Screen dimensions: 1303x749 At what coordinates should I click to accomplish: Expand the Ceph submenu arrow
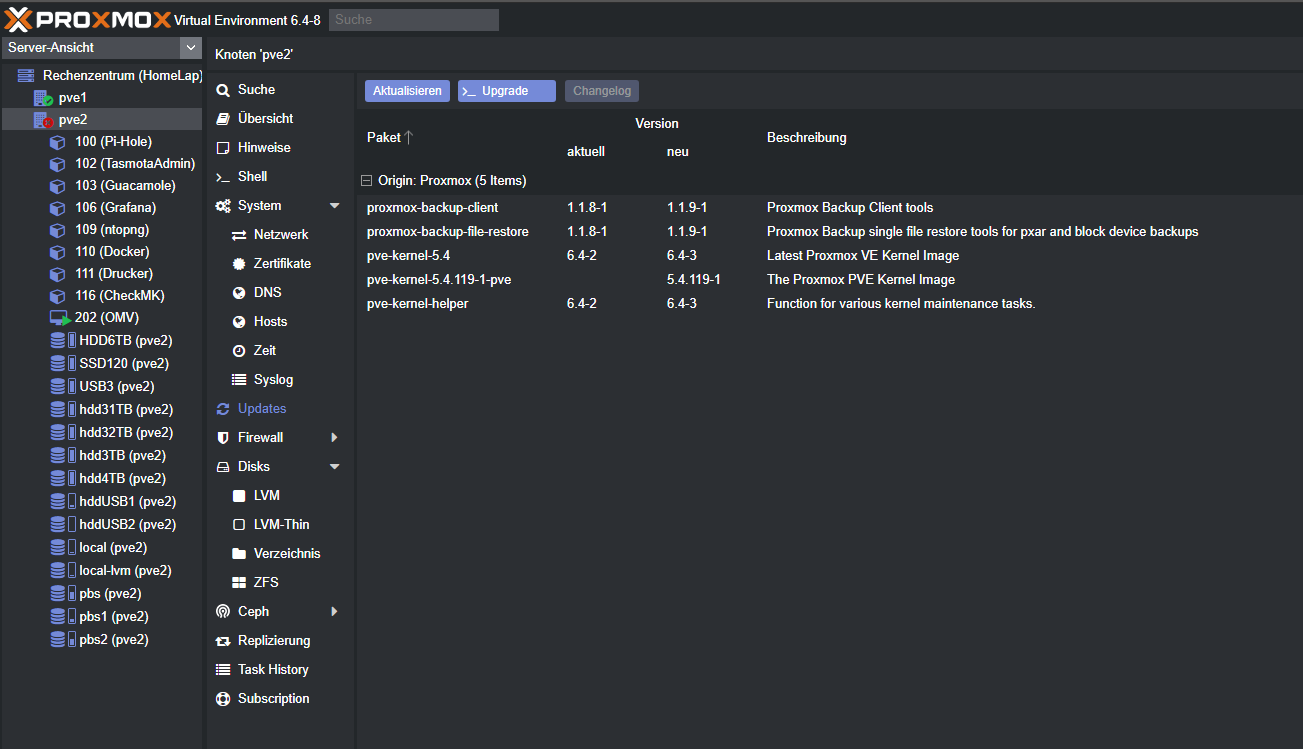tap(334, 612)
